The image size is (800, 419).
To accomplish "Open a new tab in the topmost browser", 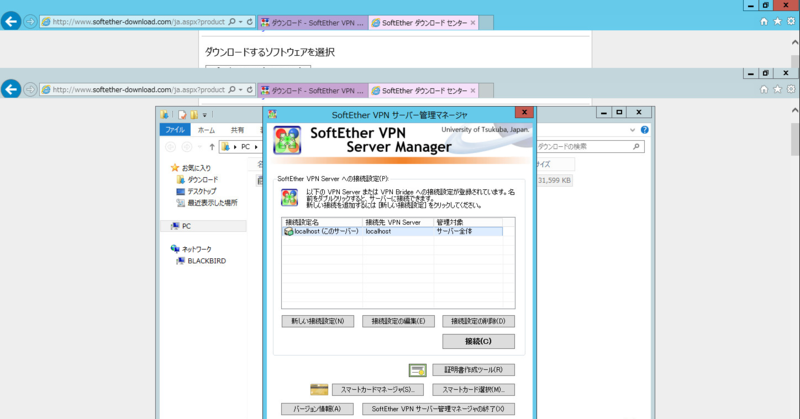I will pos(486,23).
